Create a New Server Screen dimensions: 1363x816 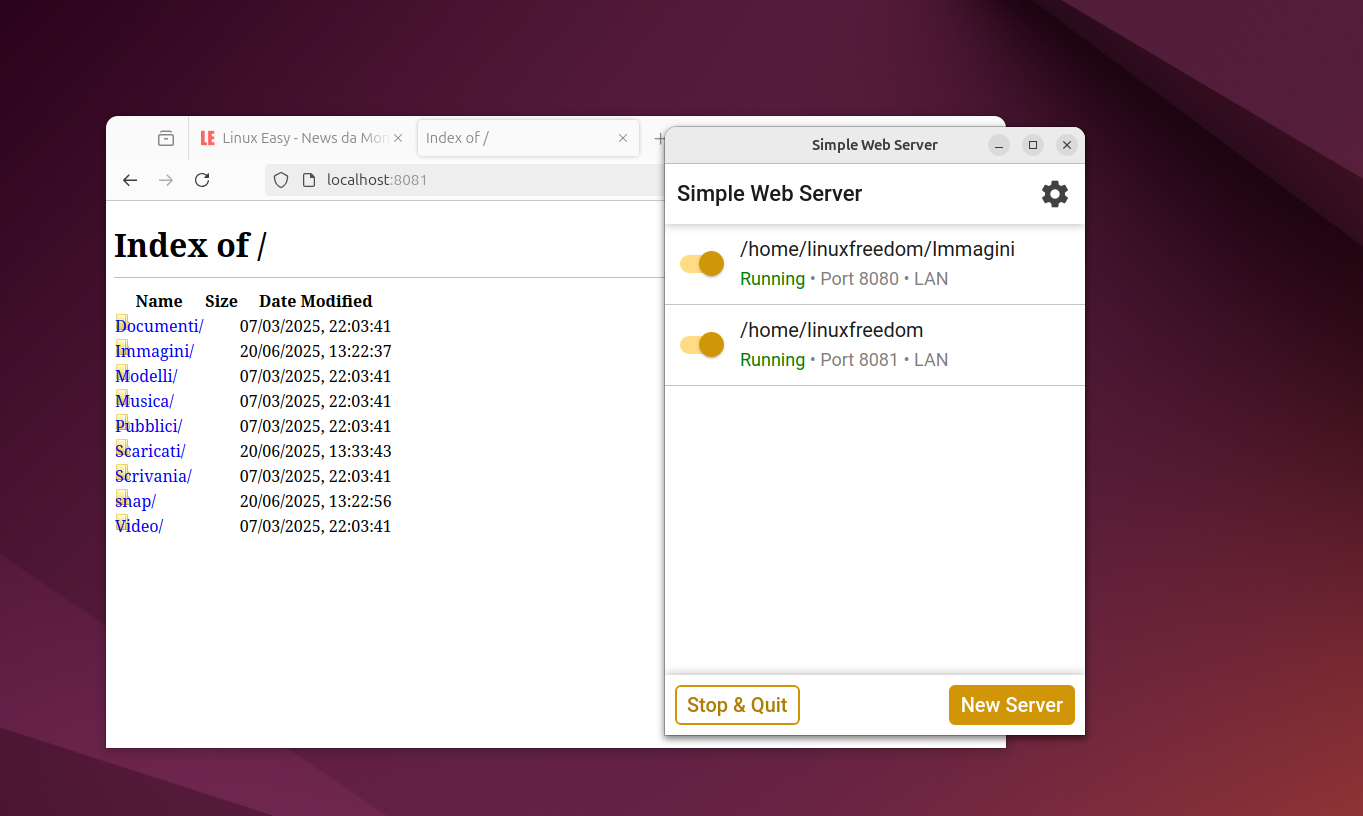click(1012, 705)
